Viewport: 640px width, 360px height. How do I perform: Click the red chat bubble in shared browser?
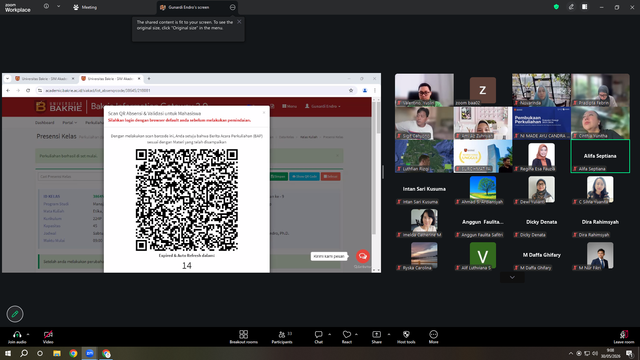point(362,256)
